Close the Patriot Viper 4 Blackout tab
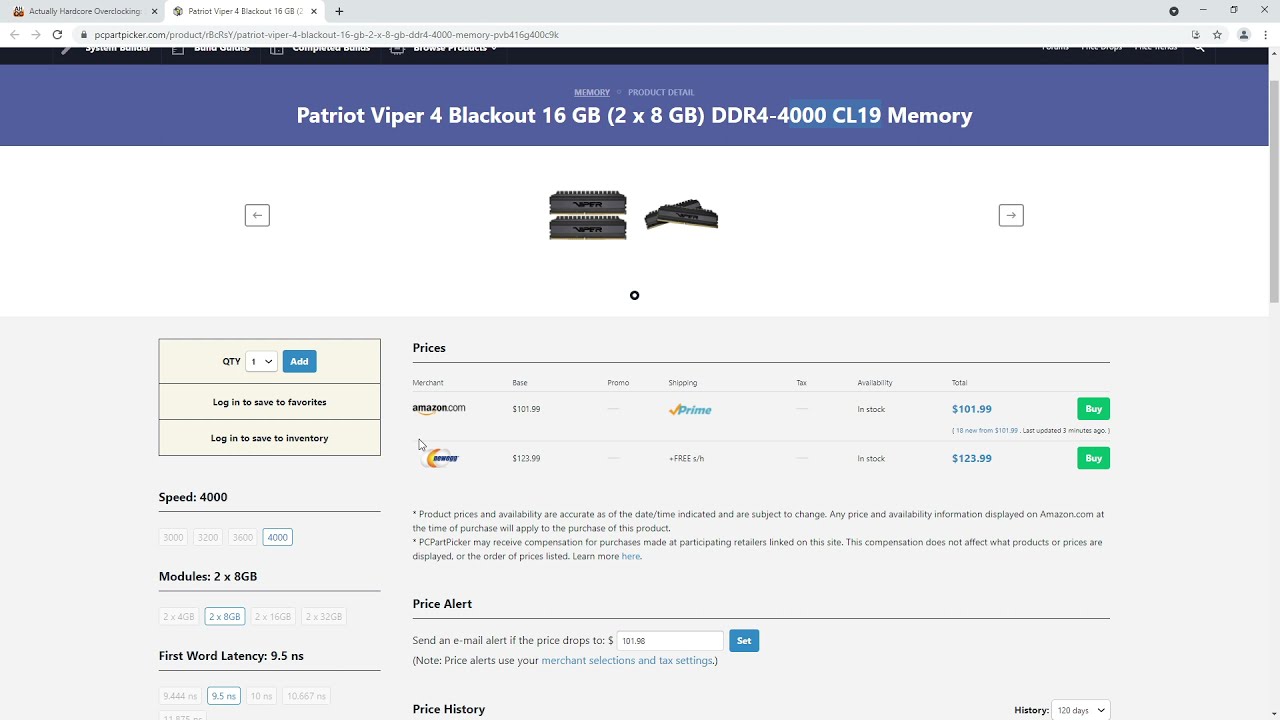 click(314, 11)
